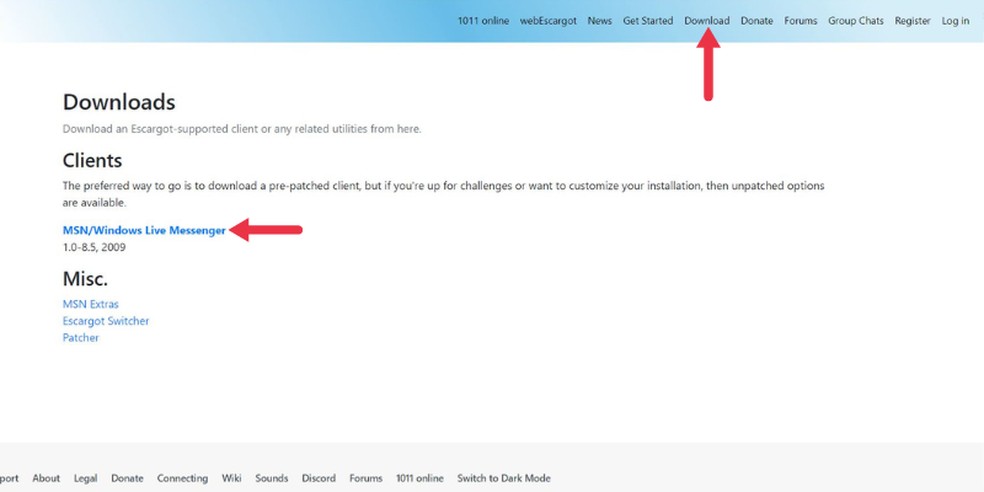The image size is (984, 492).
Task: Open Escargot Switcher link
Action: [105, 321]
